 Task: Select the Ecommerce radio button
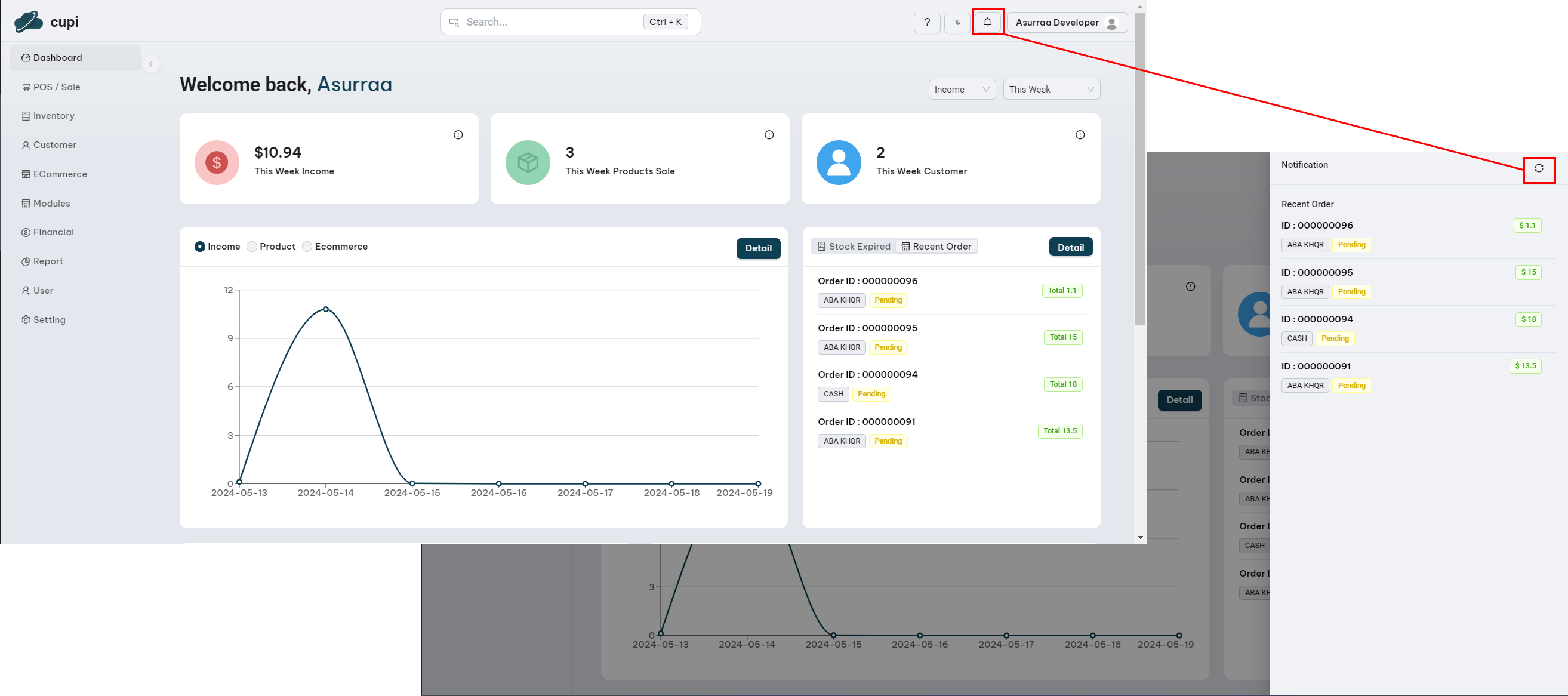307,247
